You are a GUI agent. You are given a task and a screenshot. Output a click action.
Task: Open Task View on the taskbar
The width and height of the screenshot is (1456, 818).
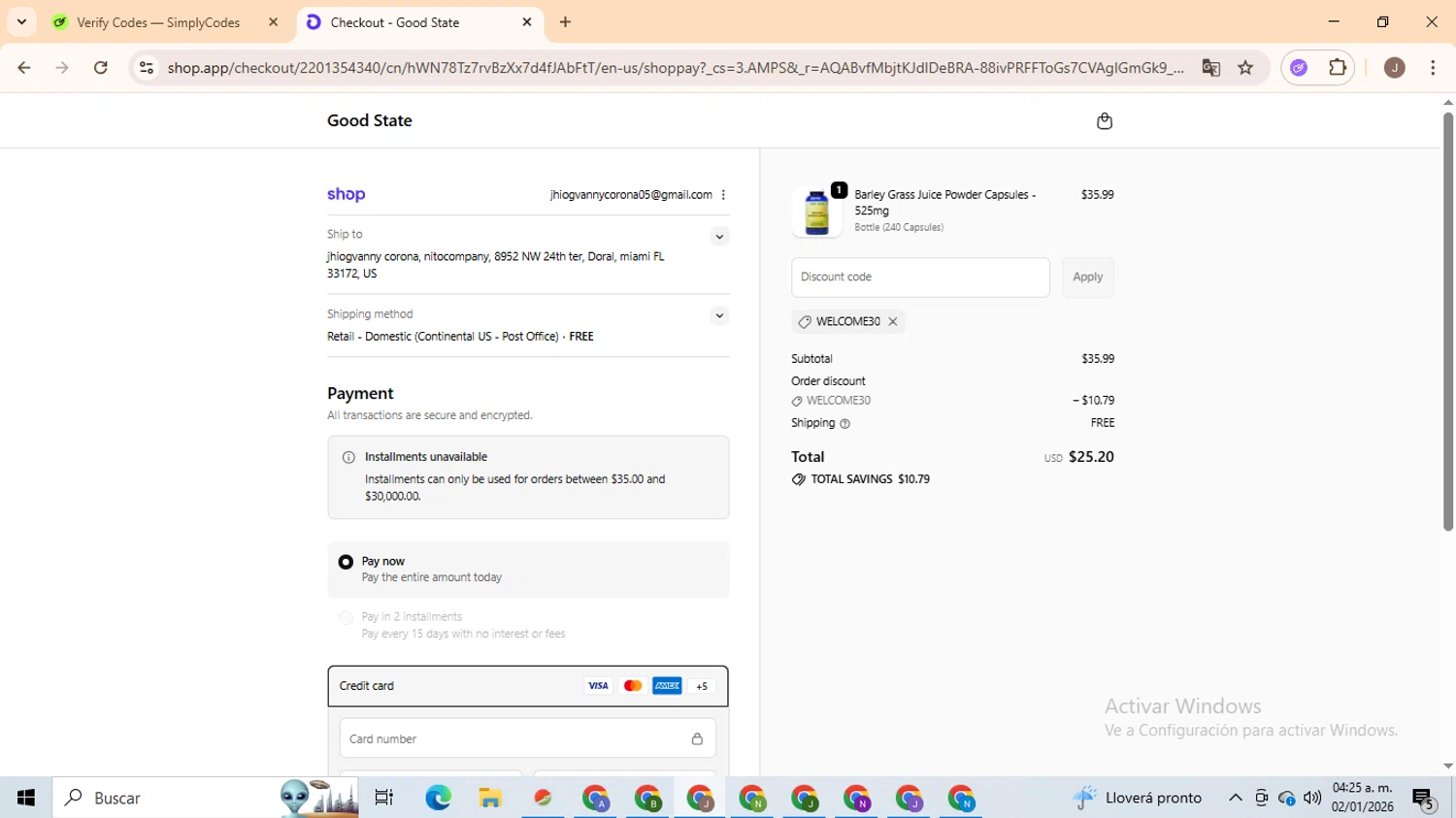pos(384,798)
